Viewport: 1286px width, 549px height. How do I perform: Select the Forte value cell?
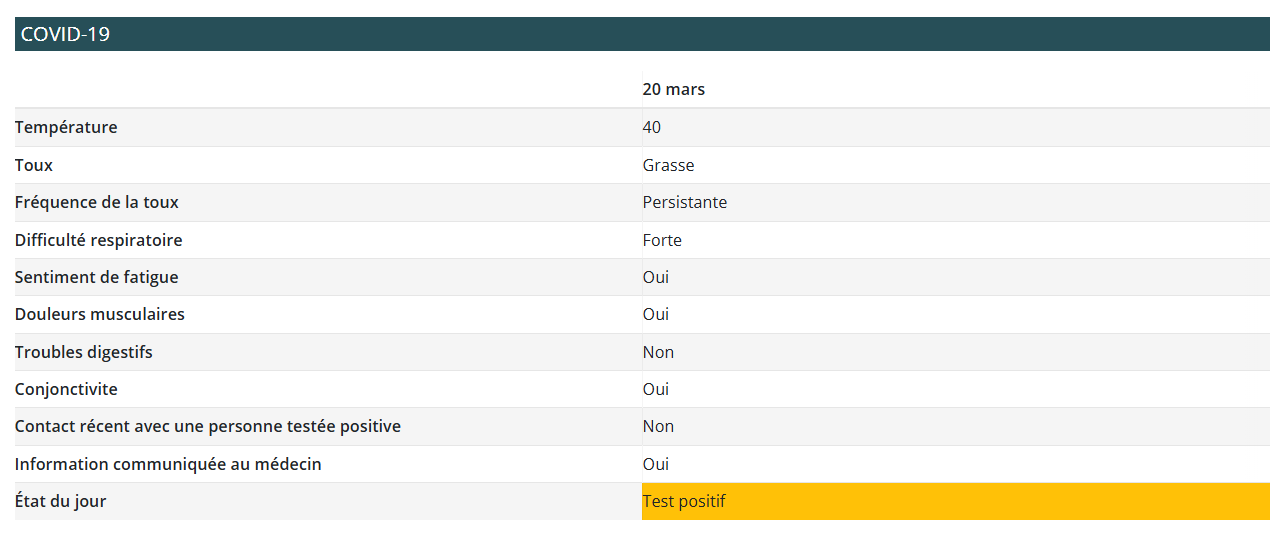[x=662, y=240]
